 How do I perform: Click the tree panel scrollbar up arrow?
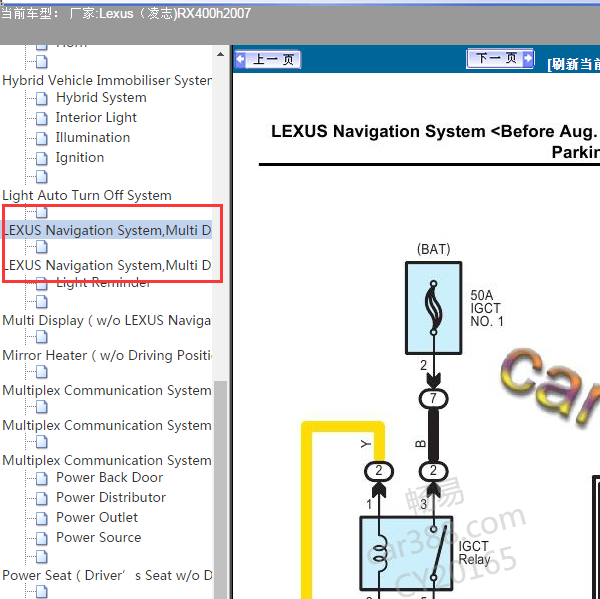tap(220, 54)
